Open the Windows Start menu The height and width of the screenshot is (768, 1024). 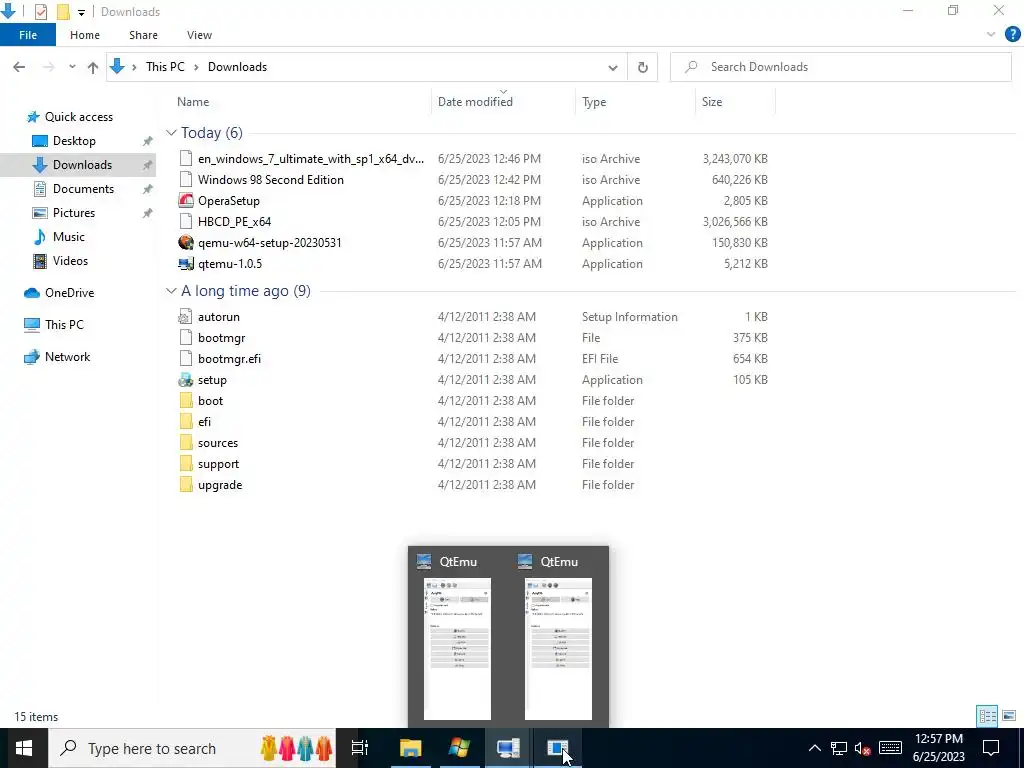[x=24, y=748]
